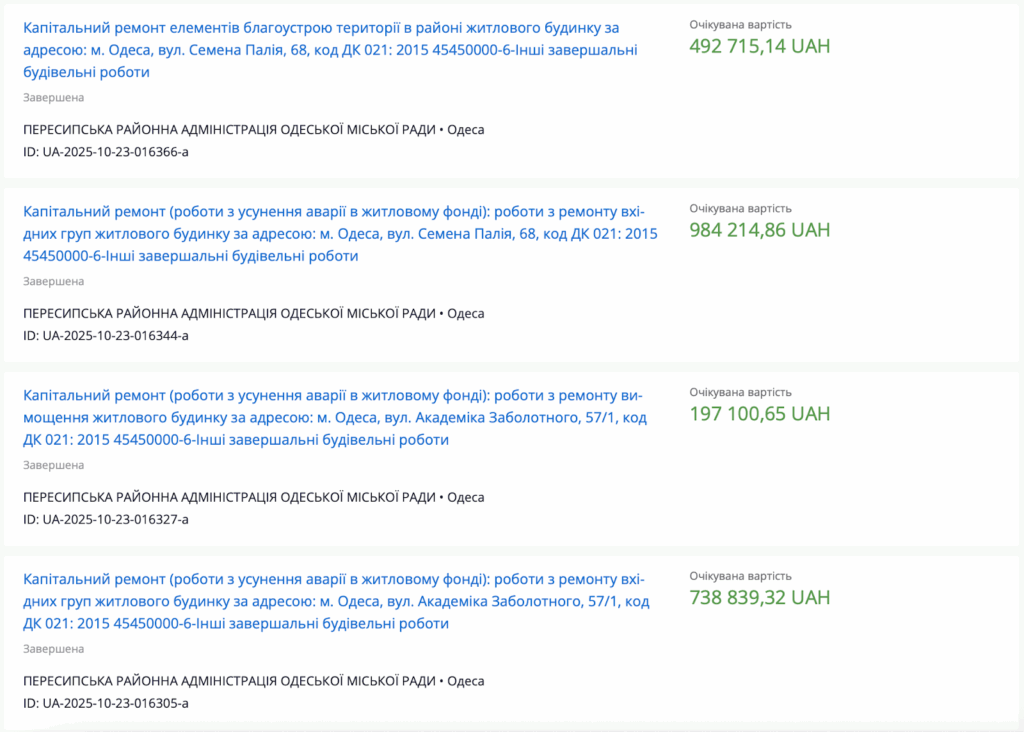Image resolution: width=1024 pixels, height=732 pixels.
Task: Click Очікувана вартість label above 984 214,86 UAH
Action: (740, 208)
